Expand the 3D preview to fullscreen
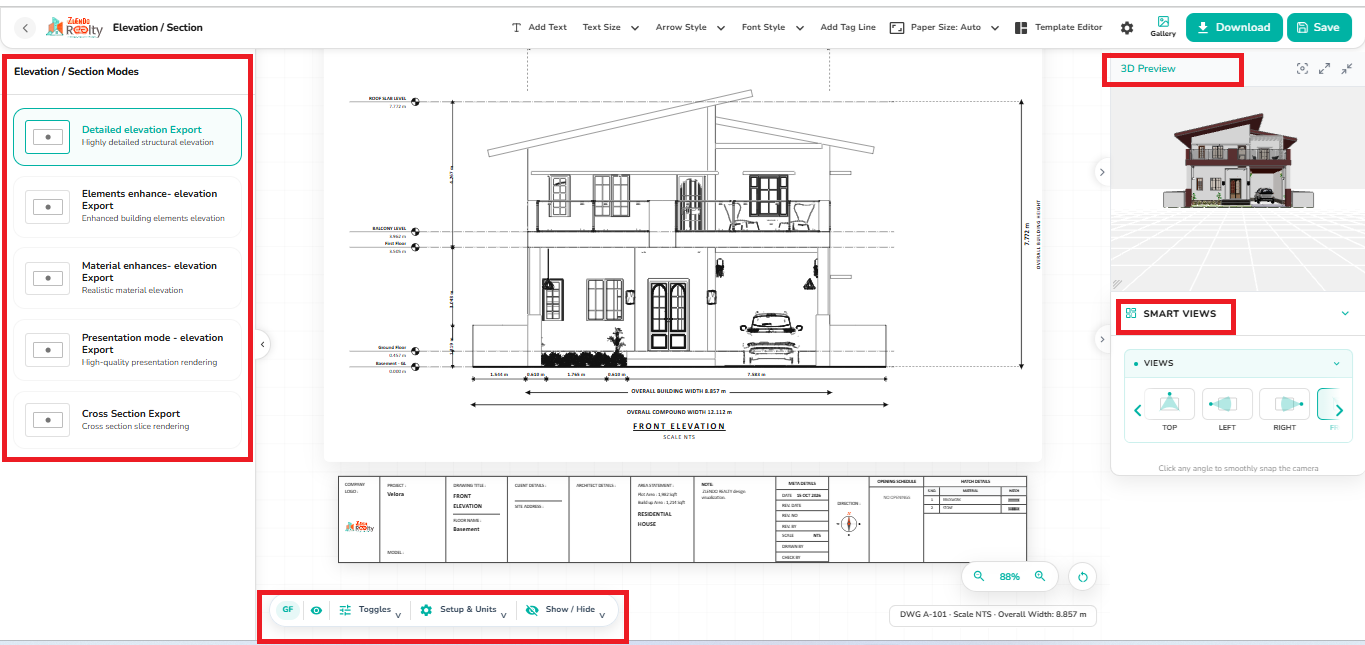Image resolution: width=1365 pixels, height=645 pixels. click(x=1325, y=68)
